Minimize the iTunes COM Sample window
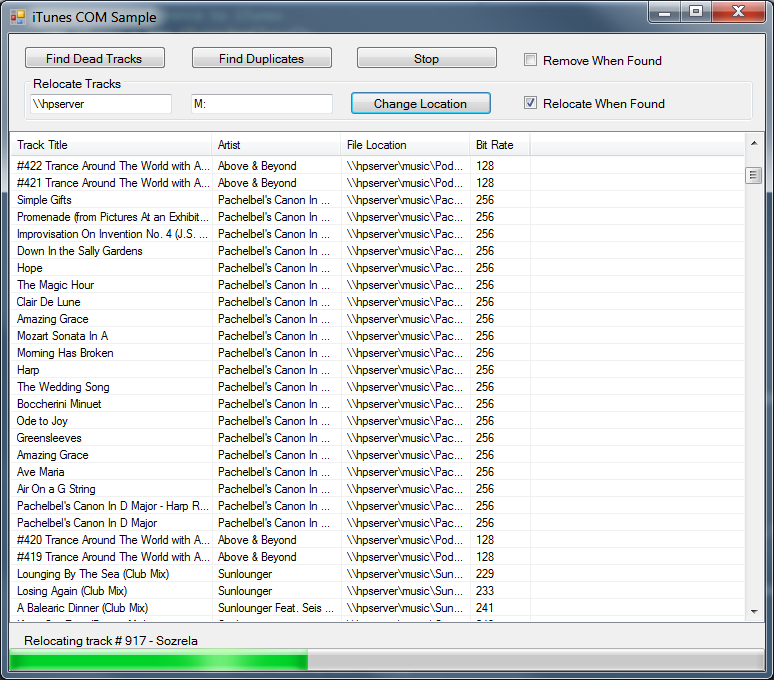This screenshot has height=680, width=774. (664, 12)
